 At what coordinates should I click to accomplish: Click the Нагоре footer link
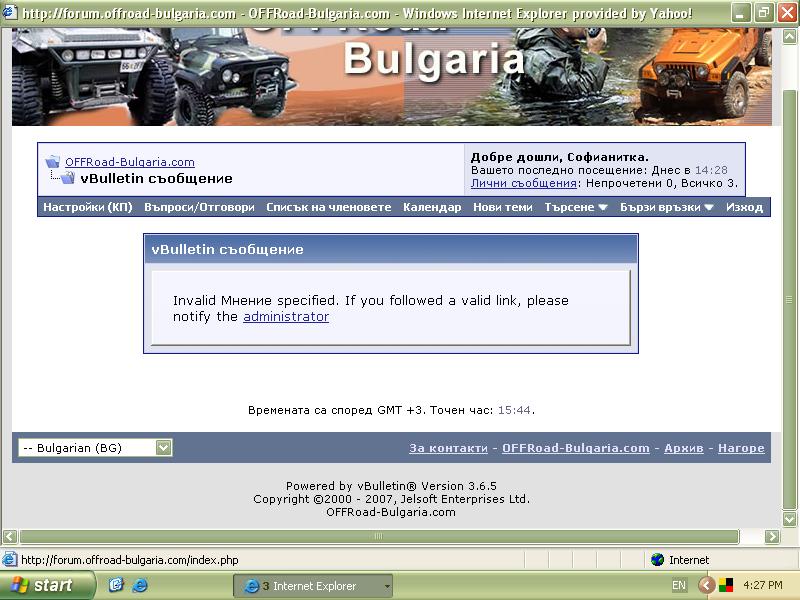pos(741,448)
